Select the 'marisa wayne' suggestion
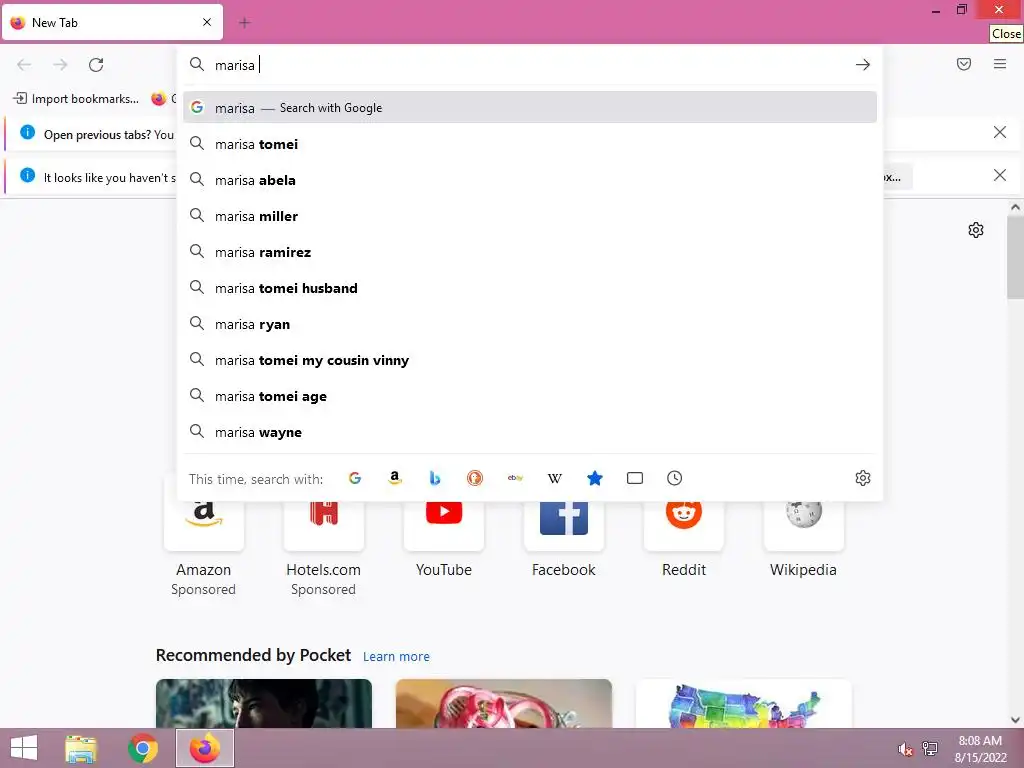 [x=530, y=432]
